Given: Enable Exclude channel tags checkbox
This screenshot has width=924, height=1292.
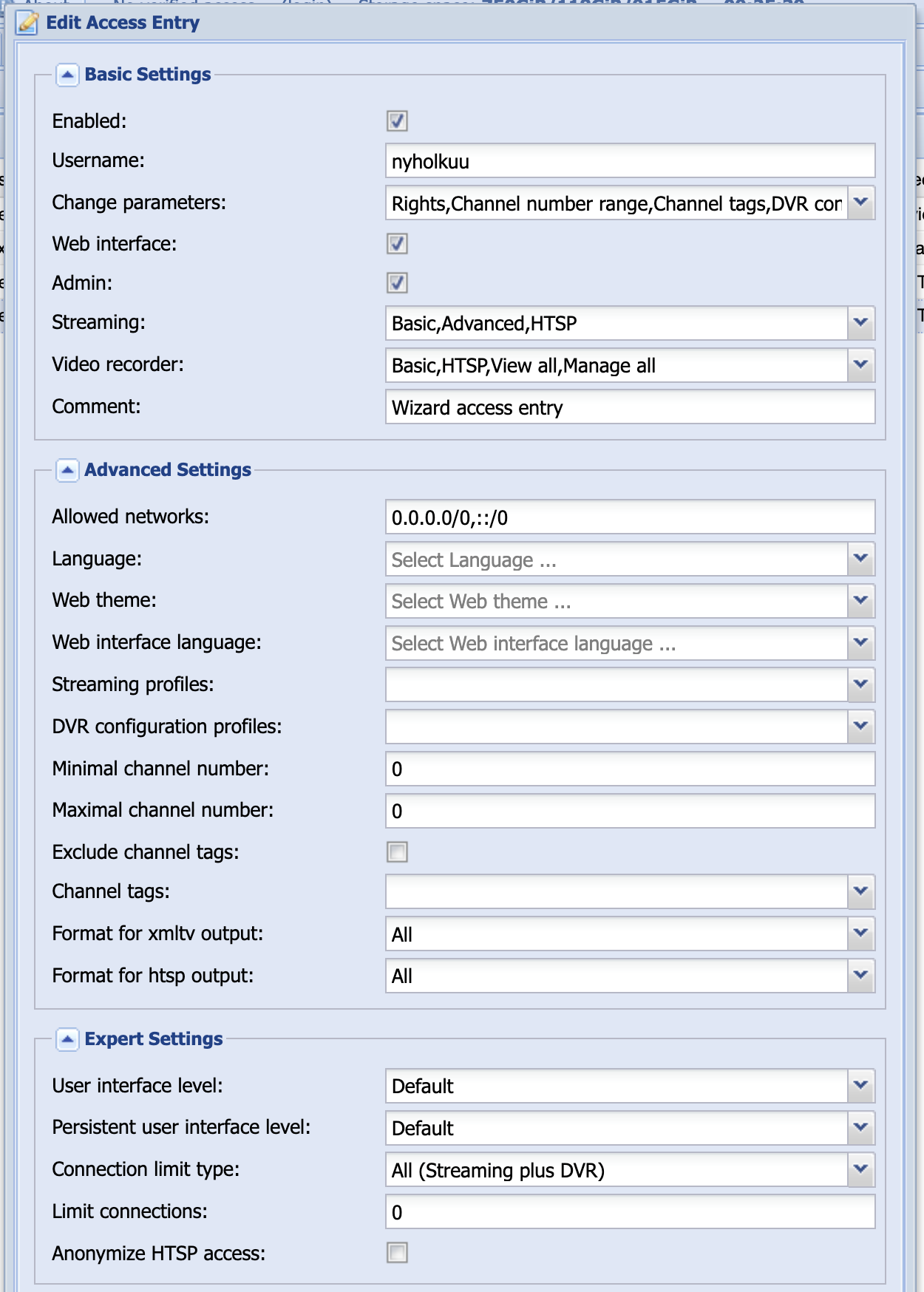Looking at the screenshot, I should 397,852.
